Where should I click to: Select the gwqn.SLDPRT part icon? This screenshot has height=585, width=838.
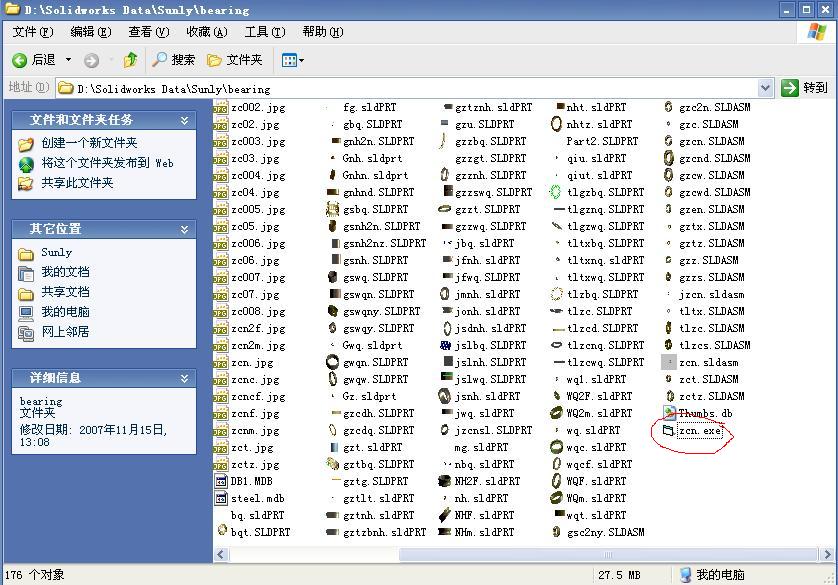[x=332, y=362]
